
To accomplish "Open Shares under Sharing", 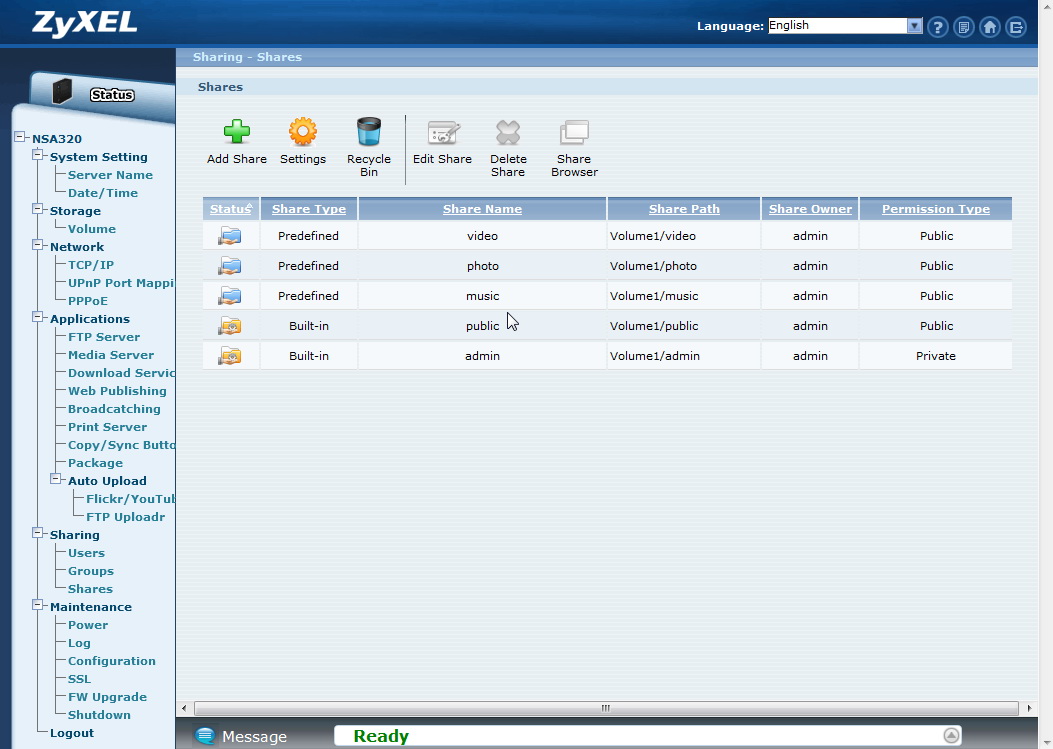I will coord(90,589).
